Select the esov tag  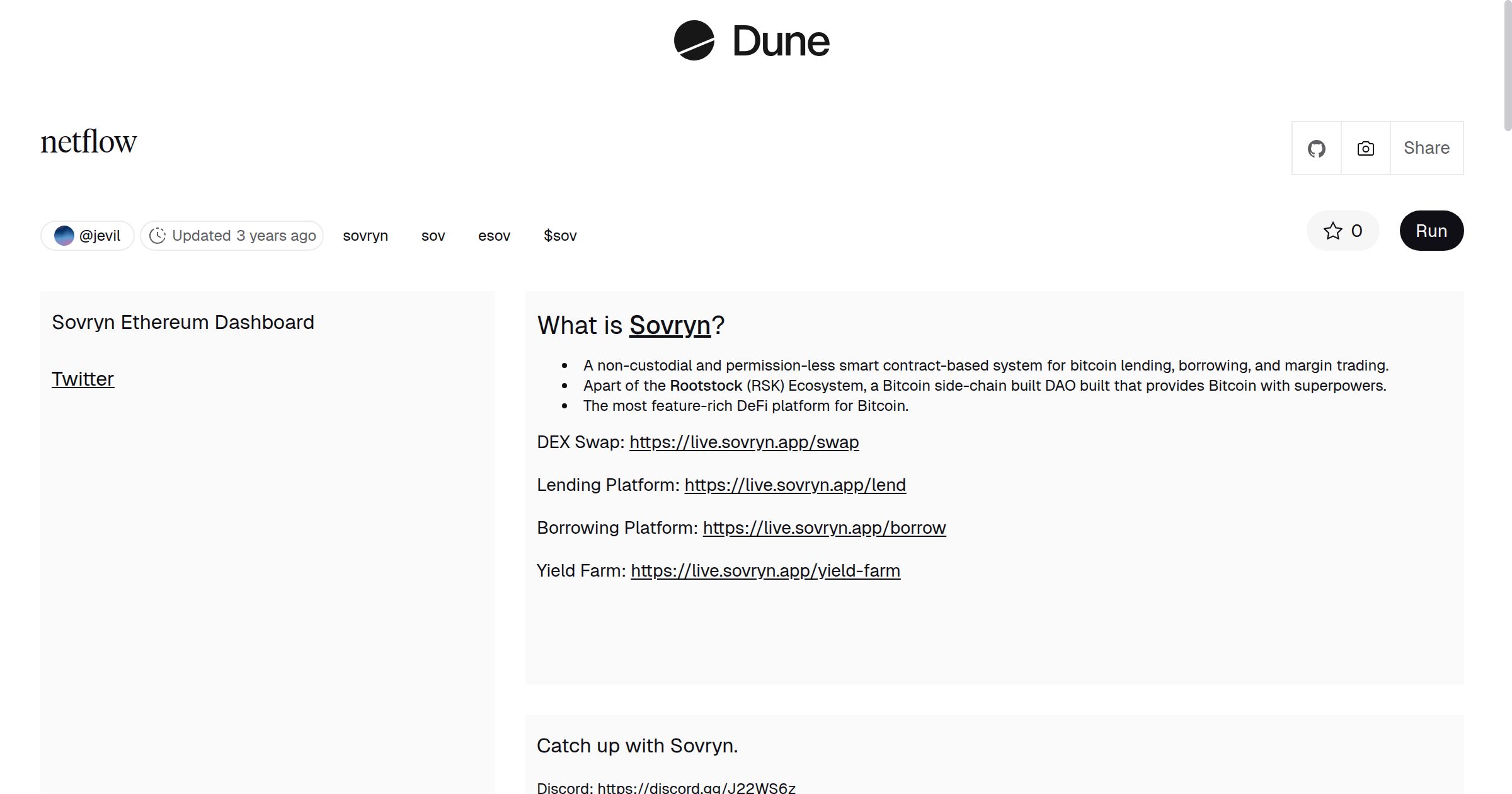click(494, 236)
